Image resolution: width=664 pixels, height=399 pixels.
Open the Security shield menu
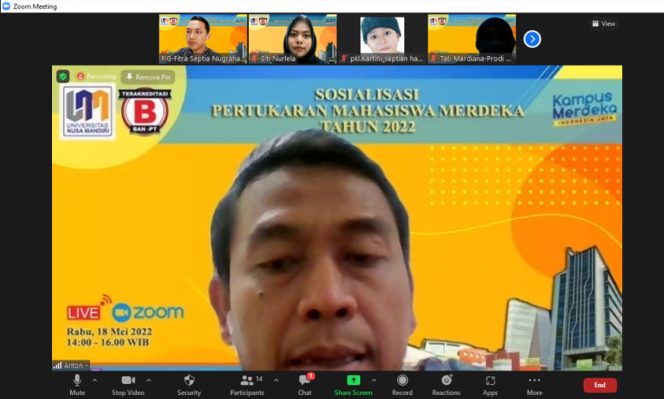[189, 385]
